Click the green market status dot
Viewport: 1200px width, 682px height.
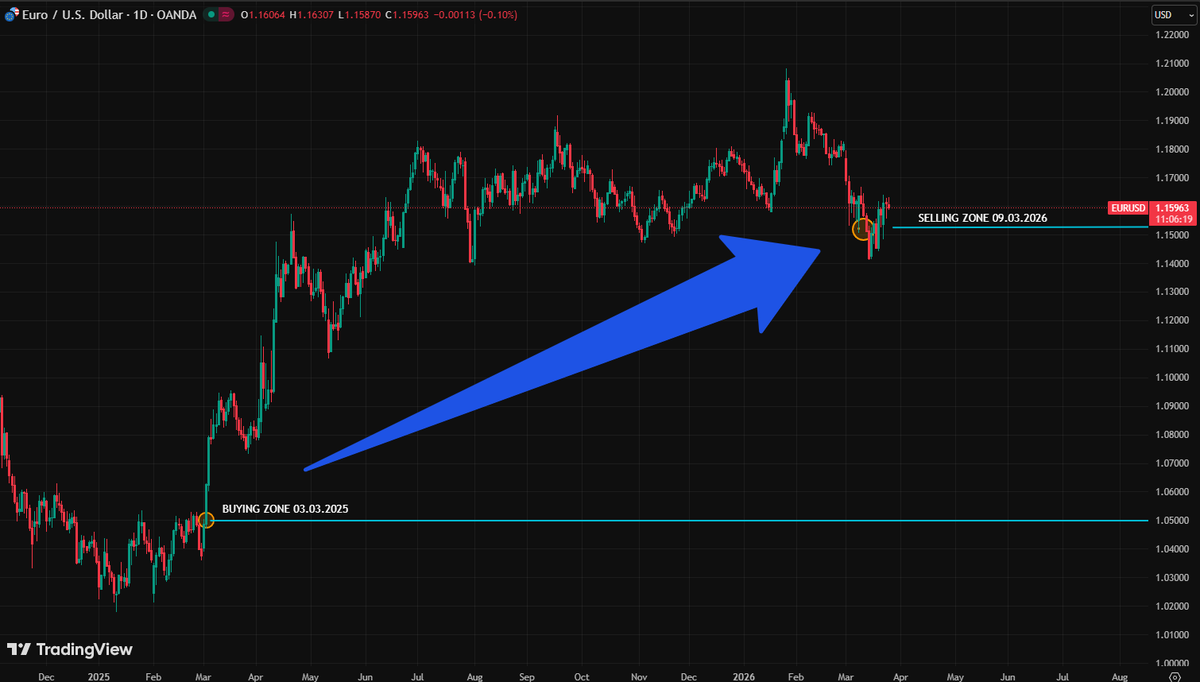click(209, 15)
